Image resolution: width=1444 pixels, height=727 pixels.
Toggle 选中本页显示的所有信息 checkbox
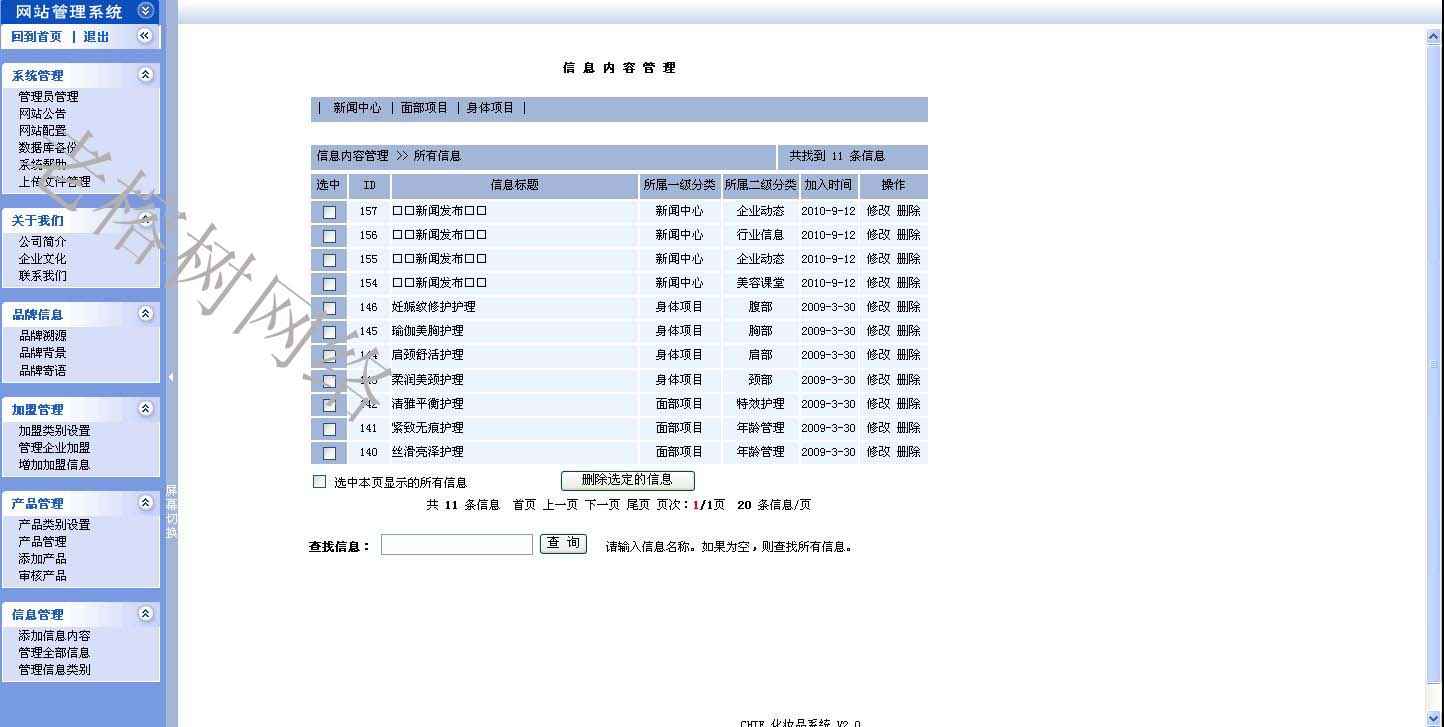[320, 482]
